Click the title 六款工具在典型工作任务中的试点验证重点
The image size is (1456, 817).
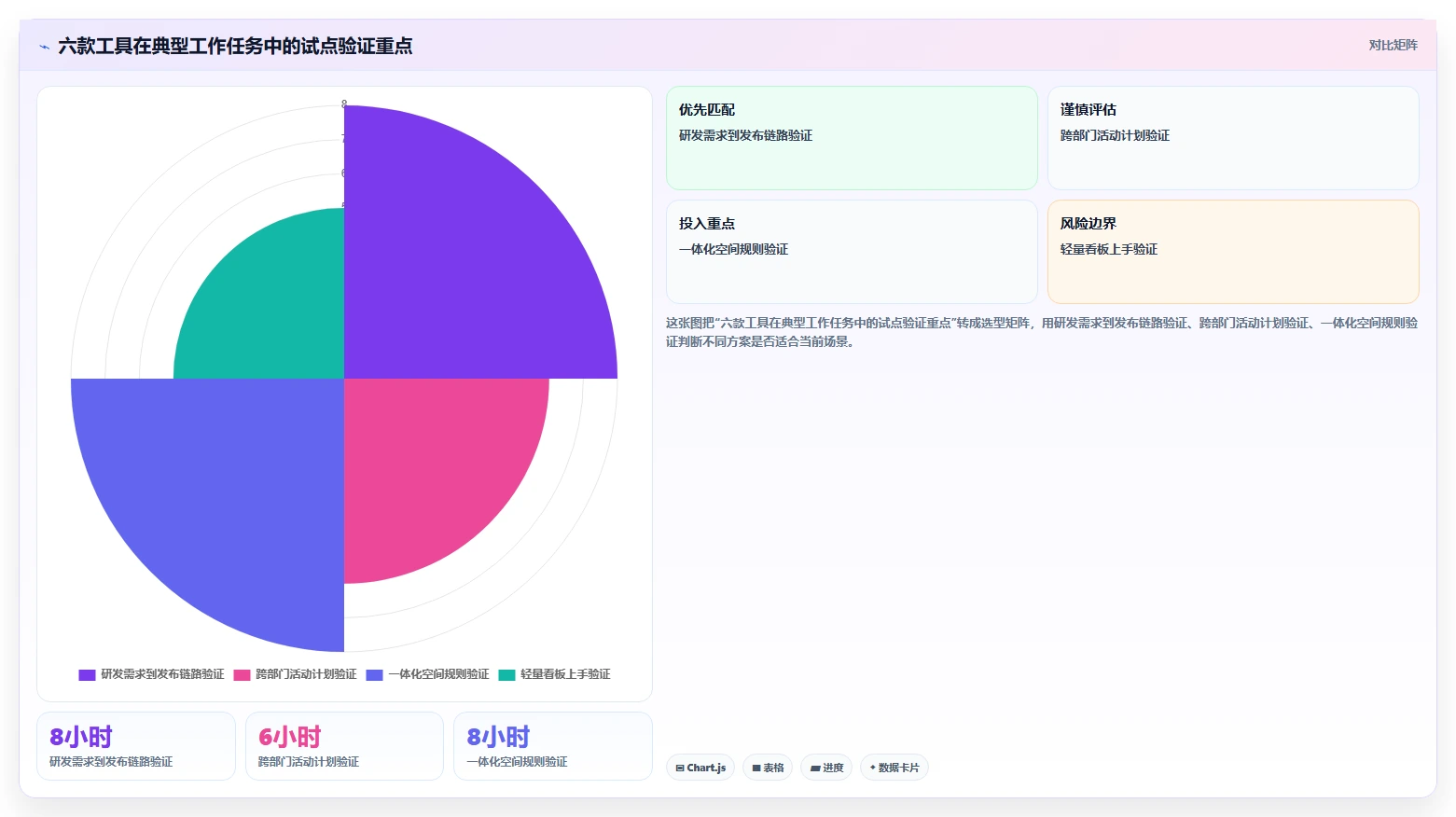tap(235, 47)
